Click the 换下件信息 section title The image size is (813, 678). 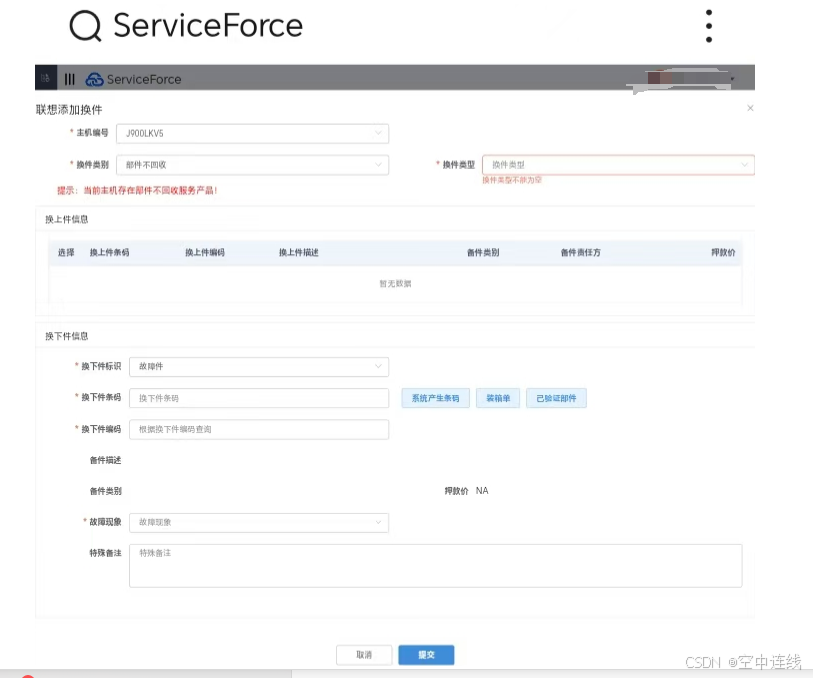pos(66,336)
